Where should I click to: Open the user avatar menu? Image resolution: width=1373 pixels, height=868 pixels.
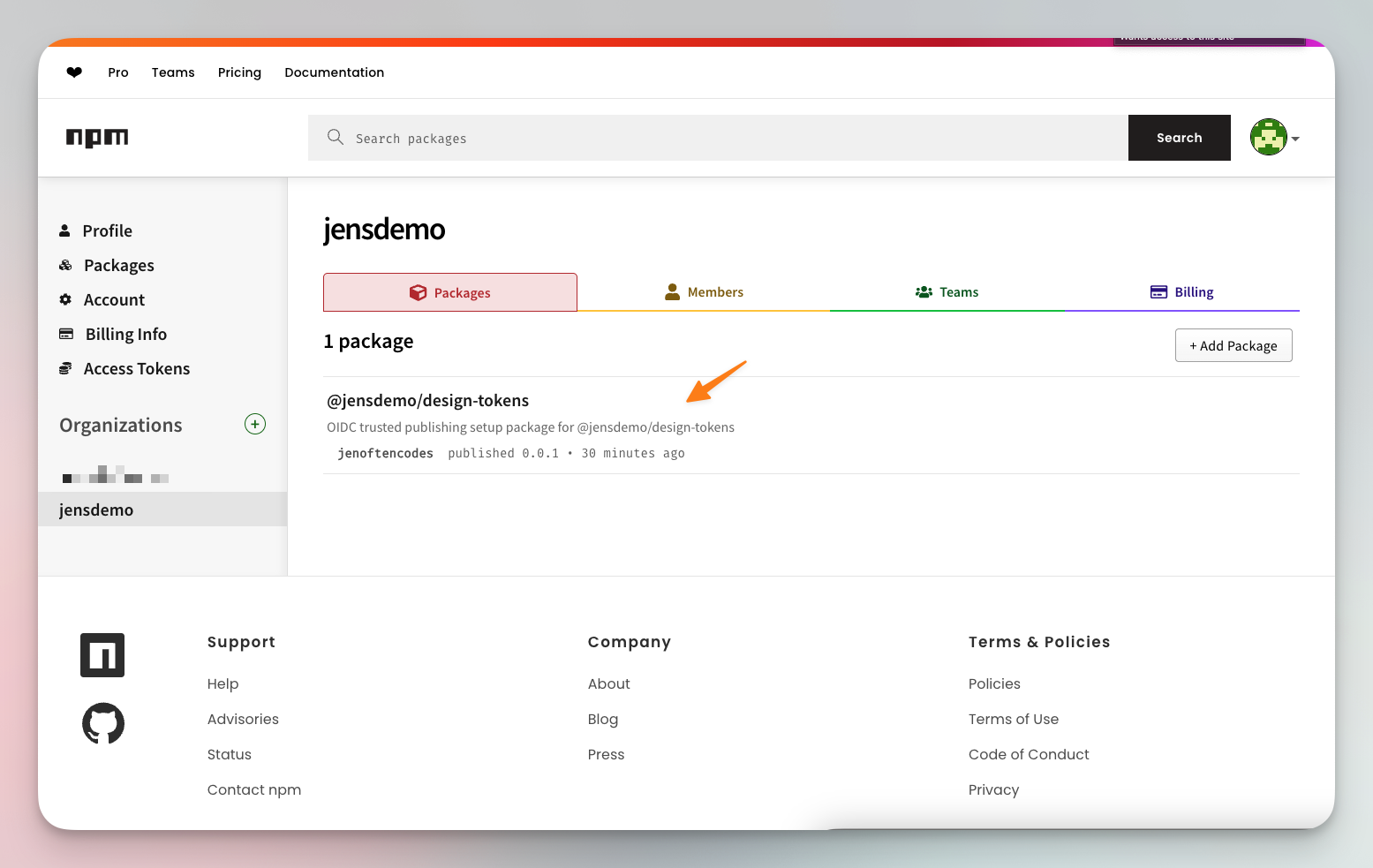(1269, 137)
